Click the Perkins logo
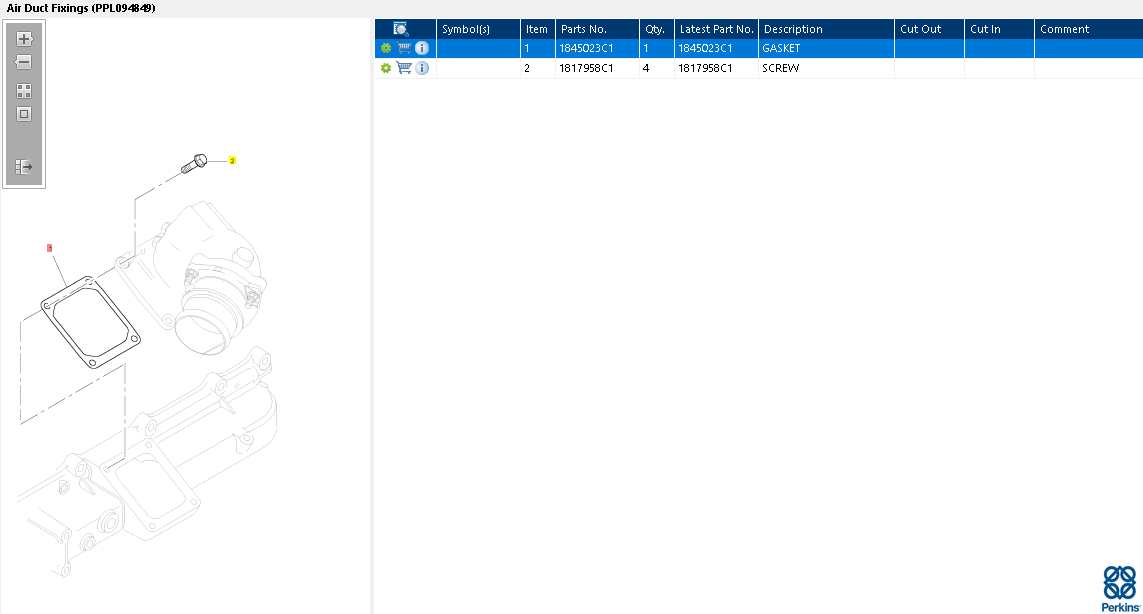Screen dimensions: 1143x614 1120,589
